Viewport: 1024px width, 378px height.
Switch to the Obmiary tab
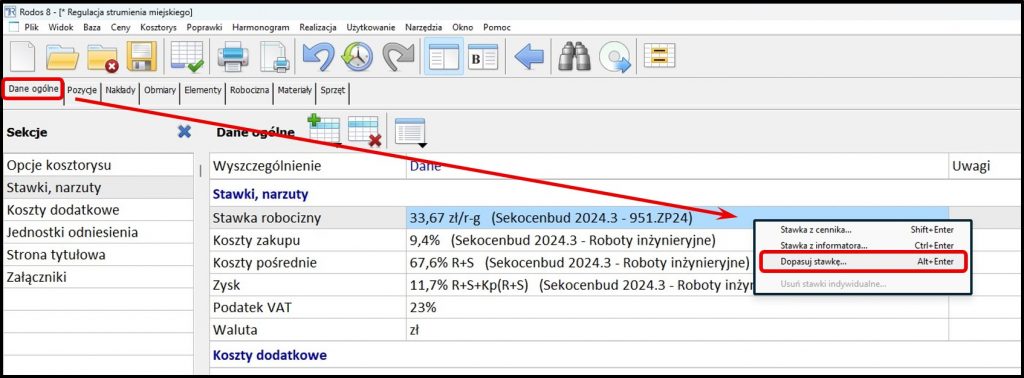[160, 90]
